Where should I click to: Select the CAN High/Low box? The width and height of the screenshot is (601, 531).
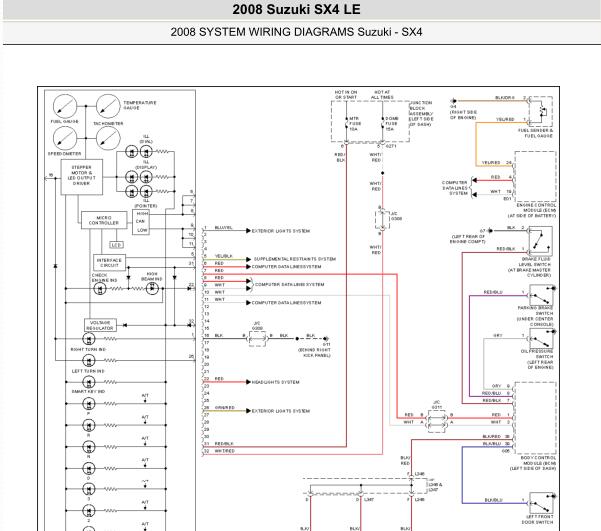coord(141,222)
